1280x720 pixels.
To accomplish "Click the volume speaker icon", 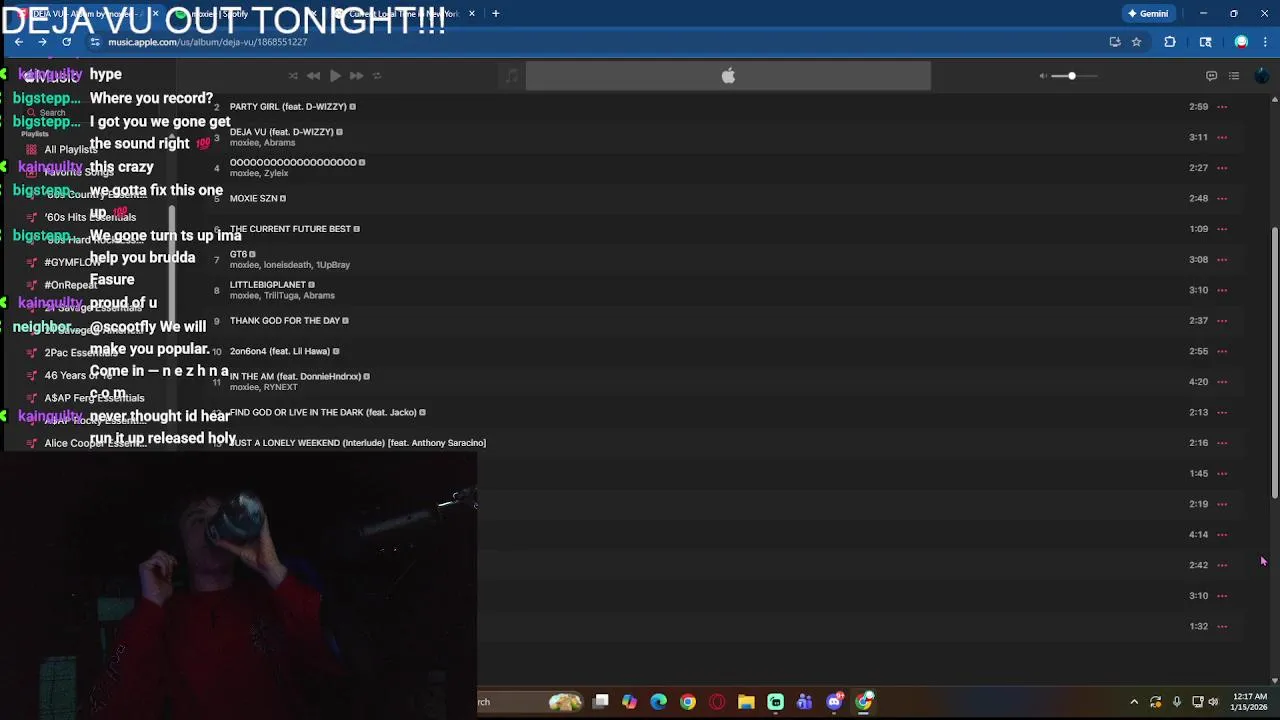I will coord(1043,76).
